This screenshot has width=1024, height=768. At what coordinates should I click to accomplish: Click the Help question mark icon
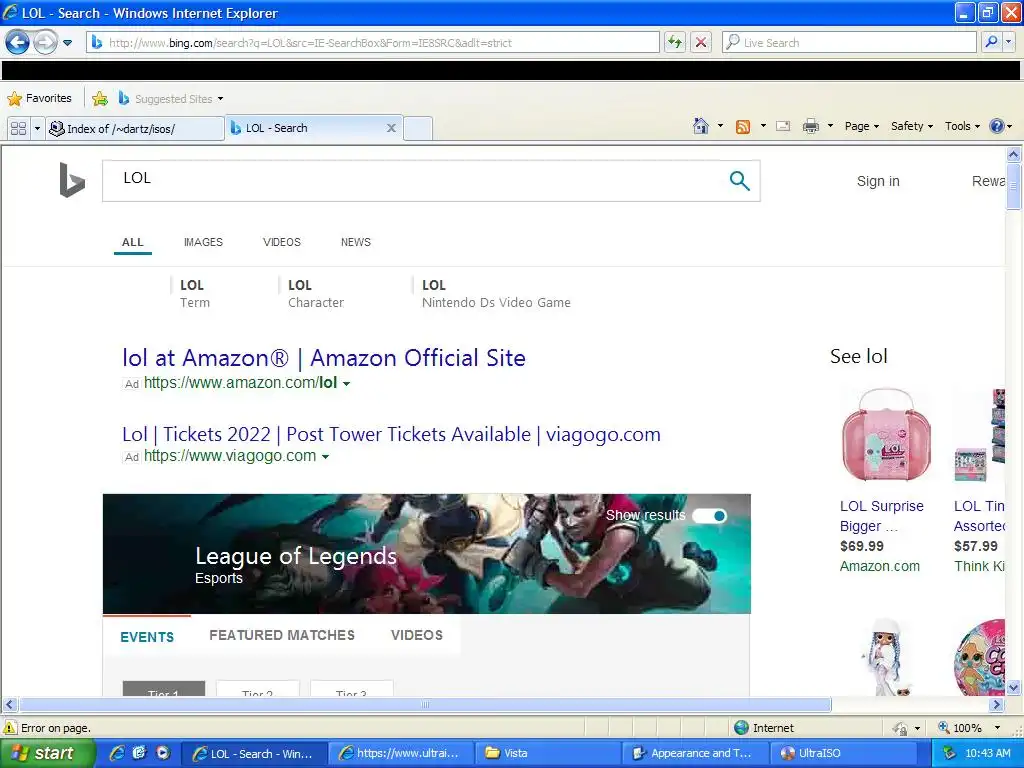[997, 126]
